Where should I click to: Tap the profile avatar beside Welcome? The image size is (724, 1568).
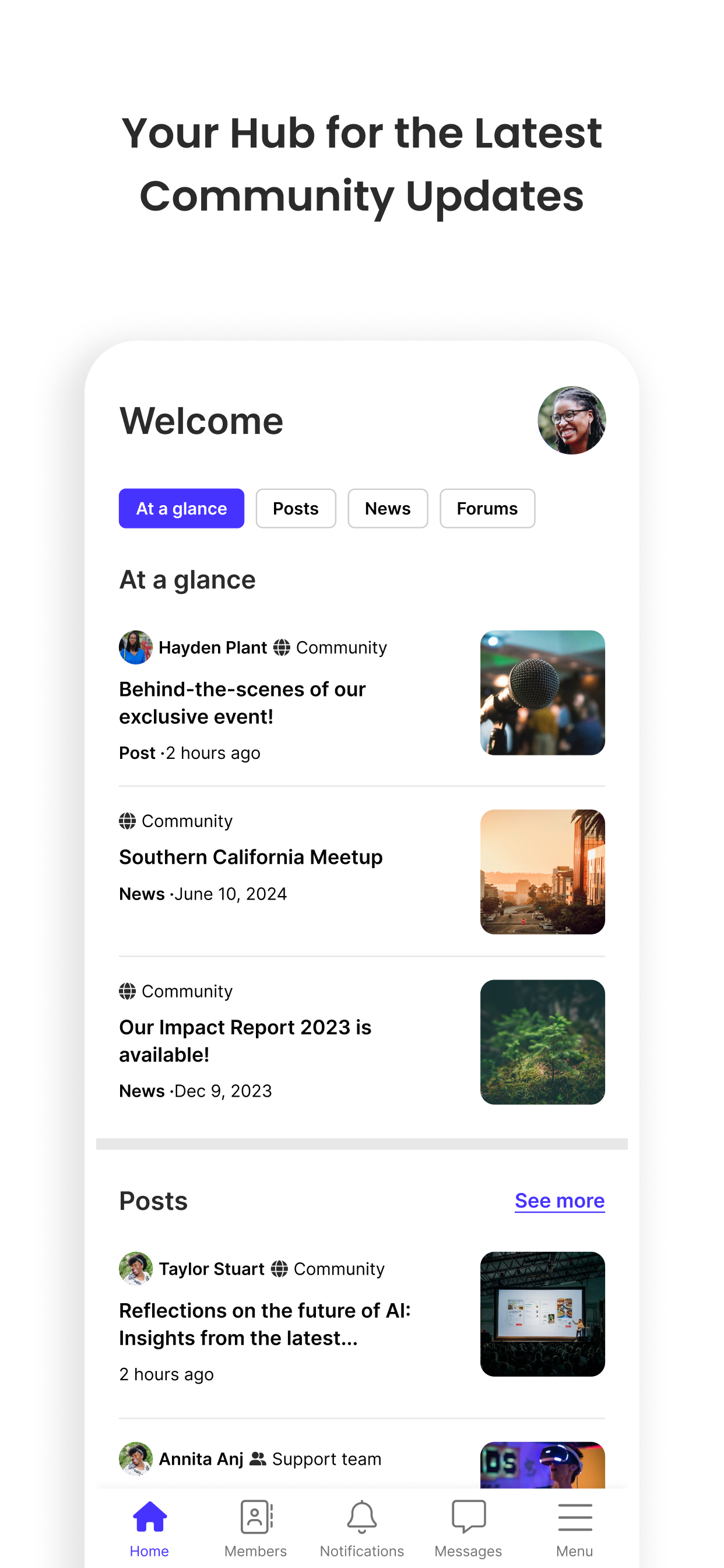(571, 420)
